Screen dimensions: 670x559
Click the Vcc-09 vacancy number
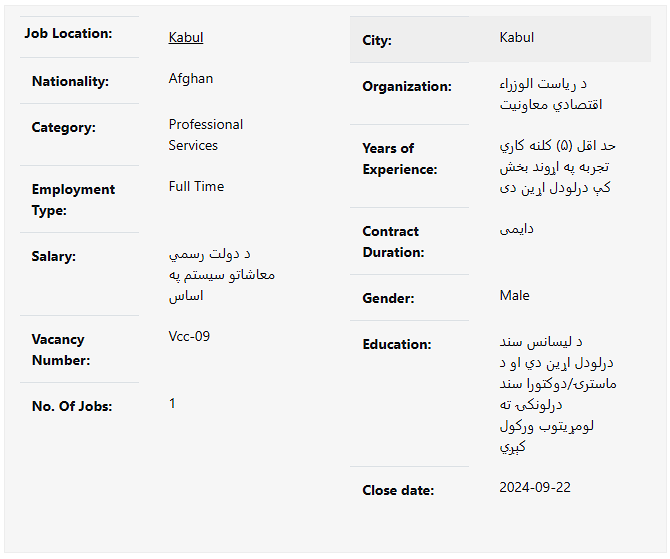tap(190, 337)
